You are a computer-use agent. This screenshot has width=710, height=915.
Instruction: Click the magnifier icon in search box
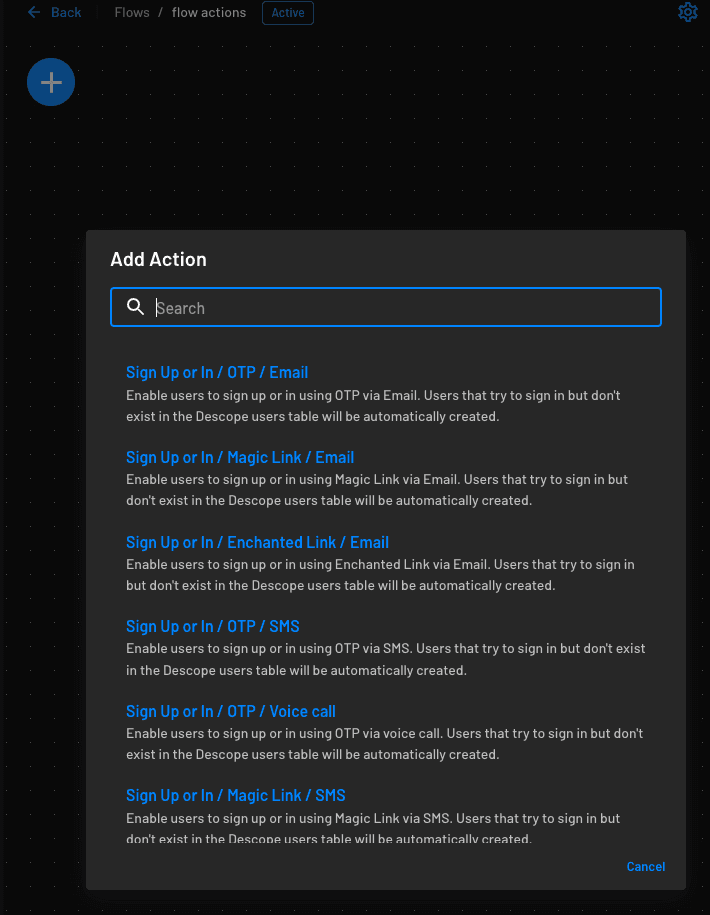coord(135,306)
